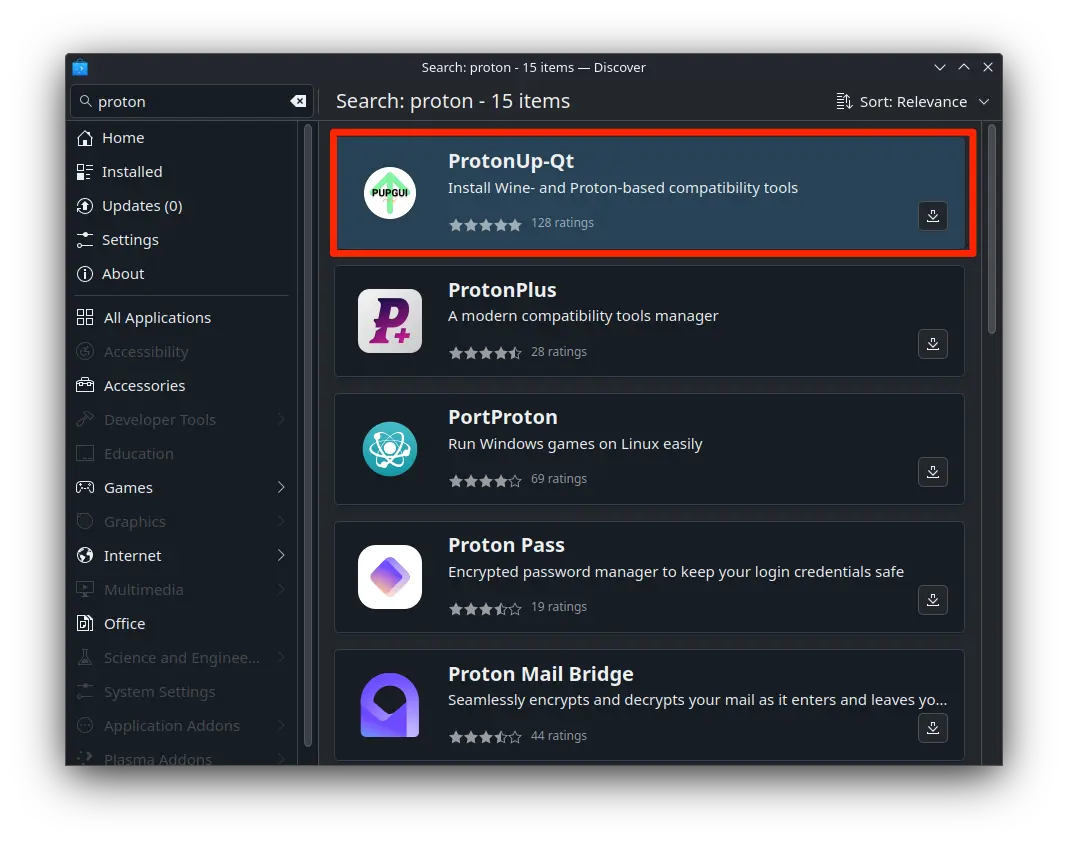This screenshot has height=843, width=1068.
Task: Open the Sort: Relevance dropdown
Action: tap(913, 101)
